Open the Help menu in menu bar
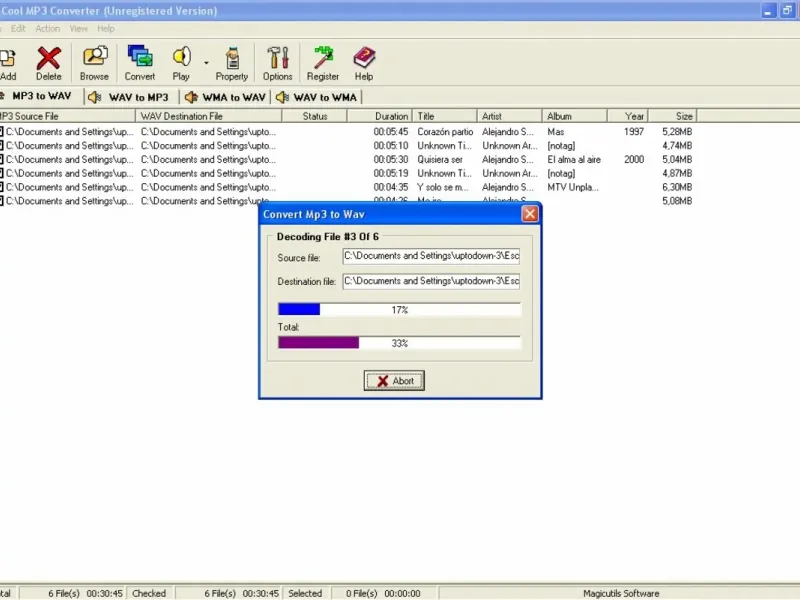Screen dimensions: 800x600 106,29
